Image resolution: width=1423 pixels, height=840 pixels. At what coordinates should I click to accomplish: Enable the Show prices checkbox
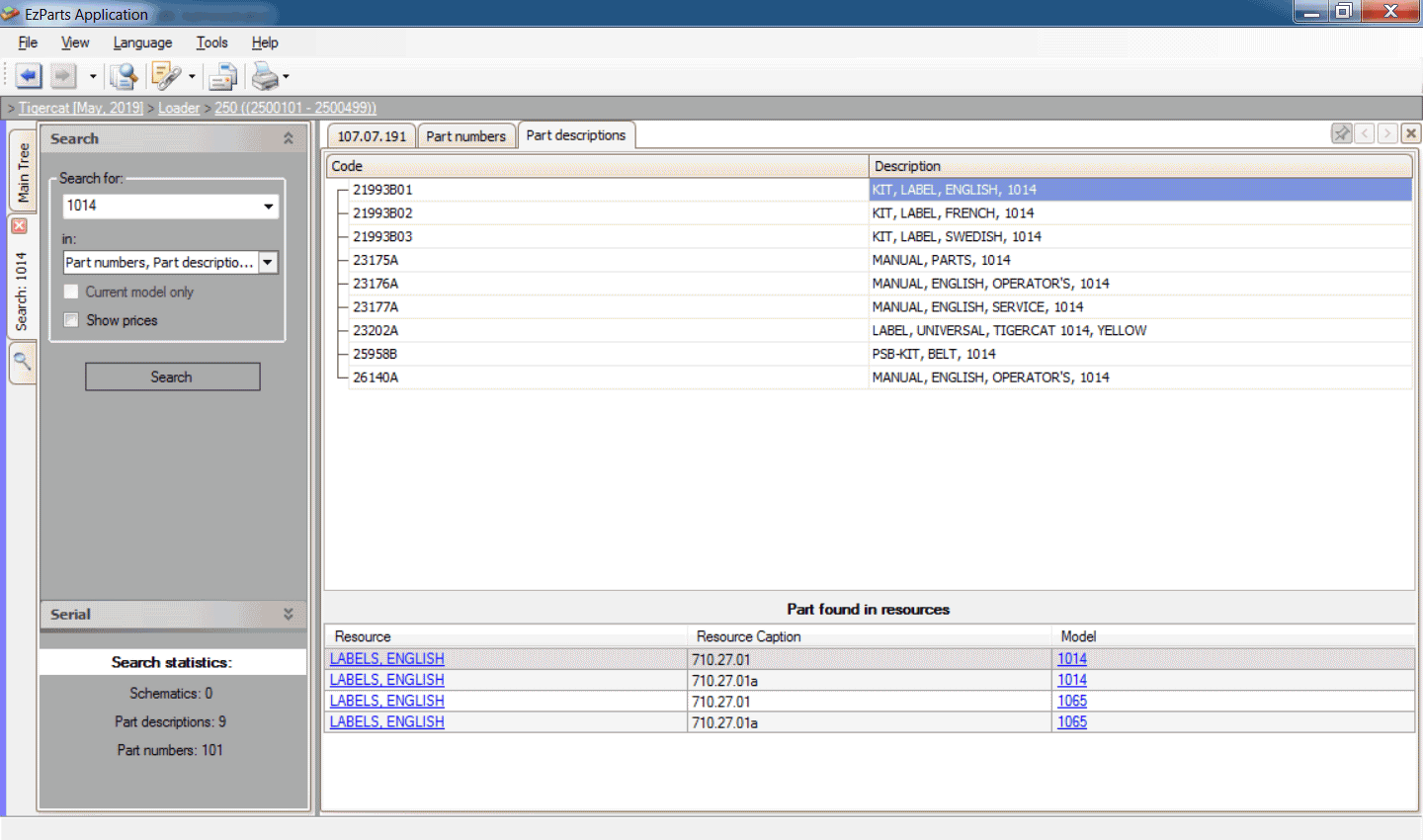[71, 320]
